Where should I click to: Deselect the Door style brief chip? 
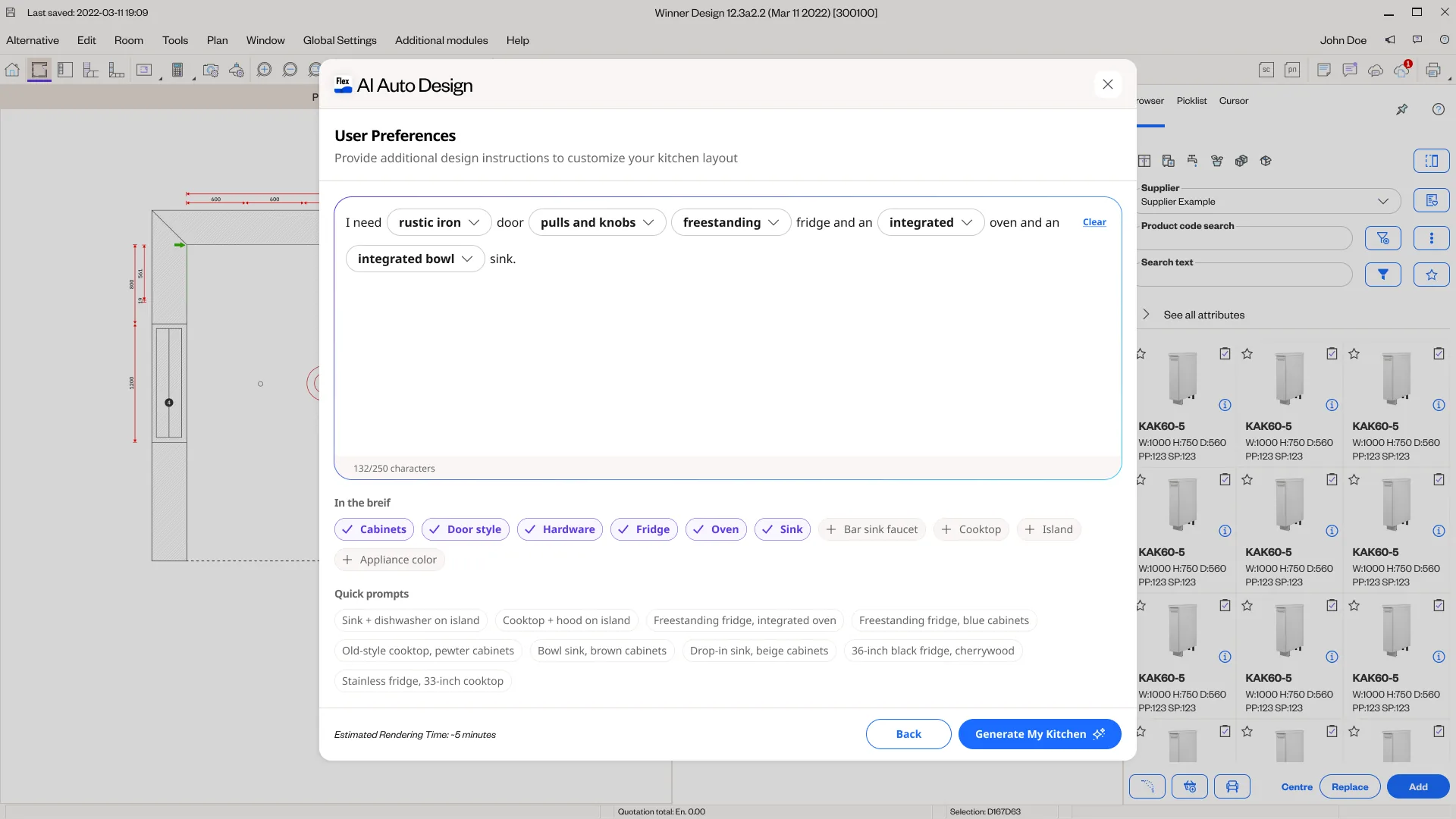pos(466,529)
